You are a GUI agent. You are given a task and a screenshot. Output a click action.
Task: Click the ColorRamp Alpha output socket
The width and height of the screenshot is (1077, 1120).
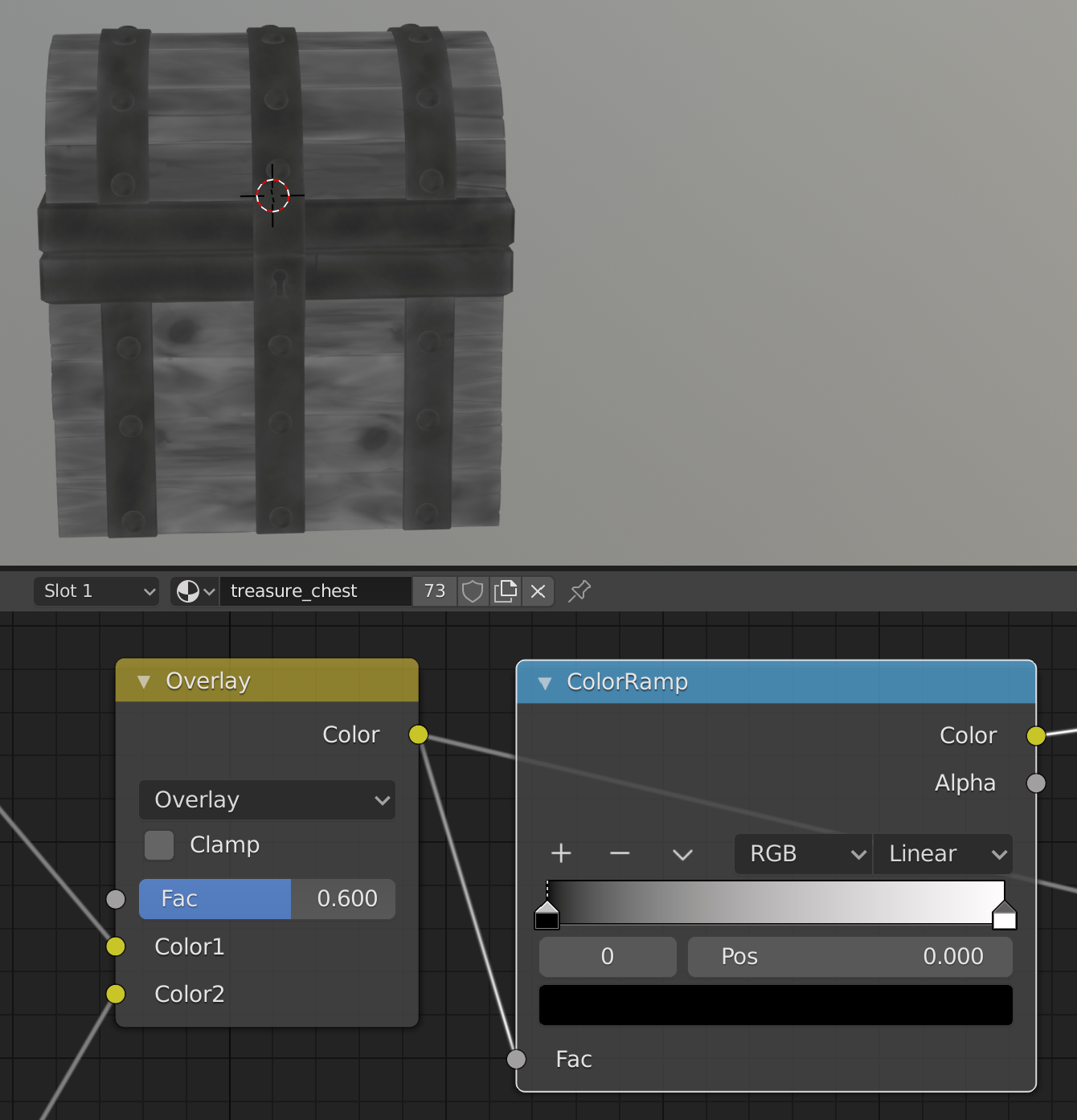[1035, 783]
